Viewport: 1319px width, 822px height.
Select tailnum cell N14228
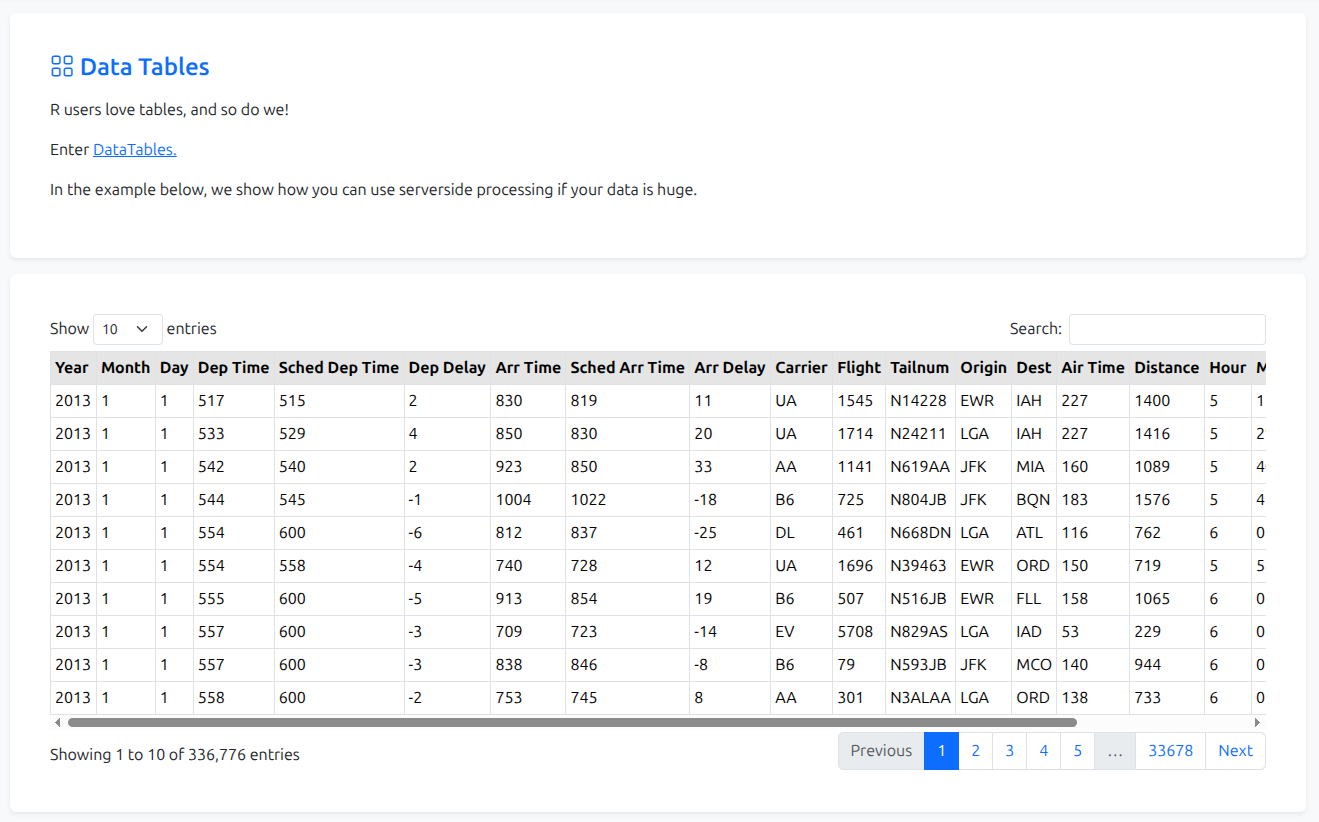918,401
